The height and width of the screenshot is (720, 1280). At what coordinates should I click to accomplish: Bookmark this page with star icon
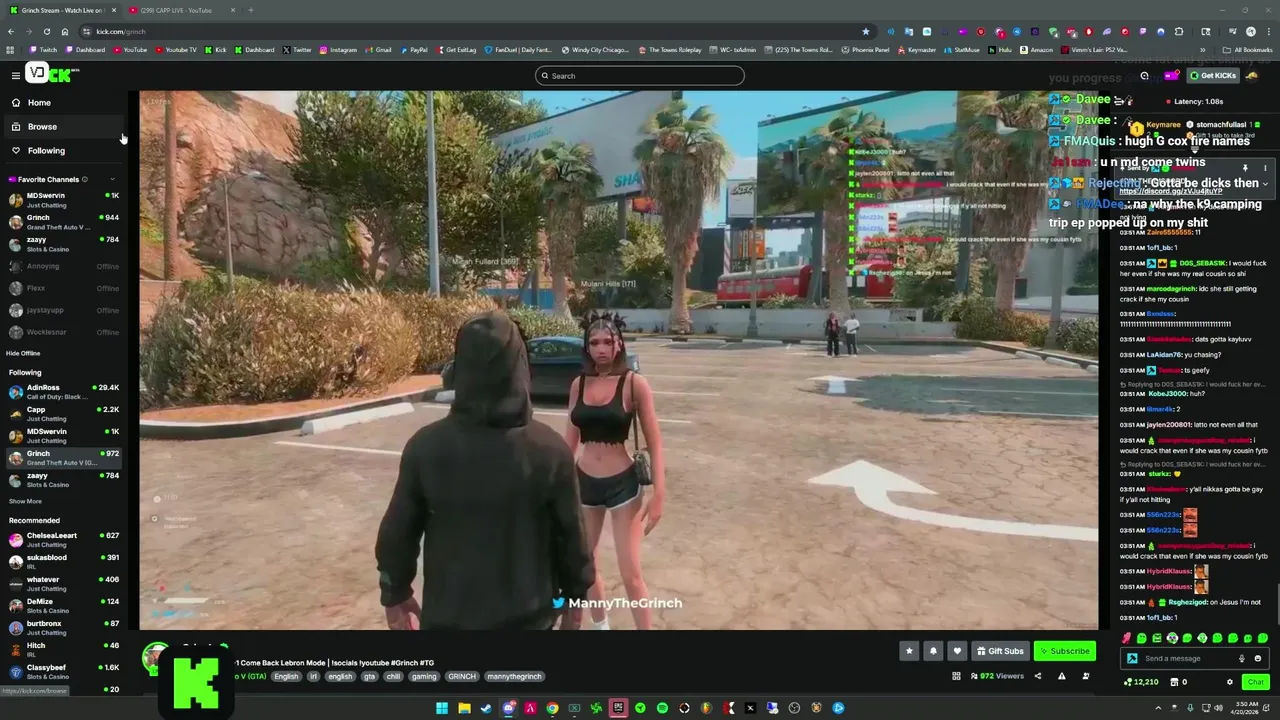tap(865, 31)
